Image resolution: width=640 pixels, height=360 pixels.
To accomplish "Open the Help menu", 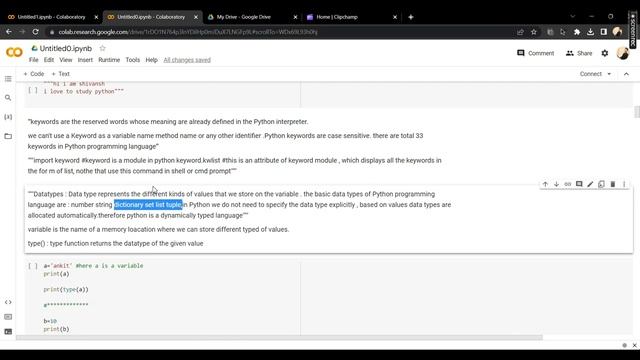I will 151,60.
